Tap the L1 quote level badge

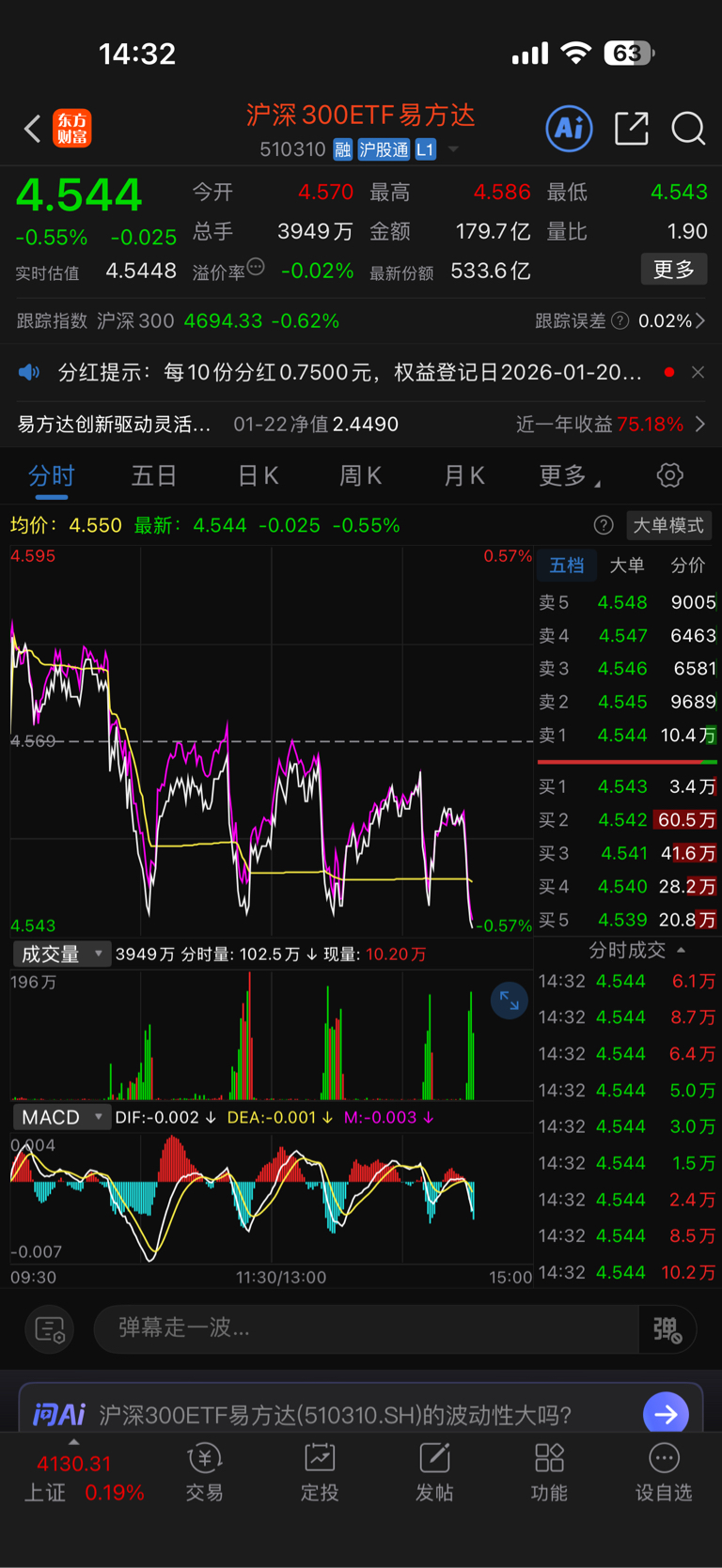[425, 149]
